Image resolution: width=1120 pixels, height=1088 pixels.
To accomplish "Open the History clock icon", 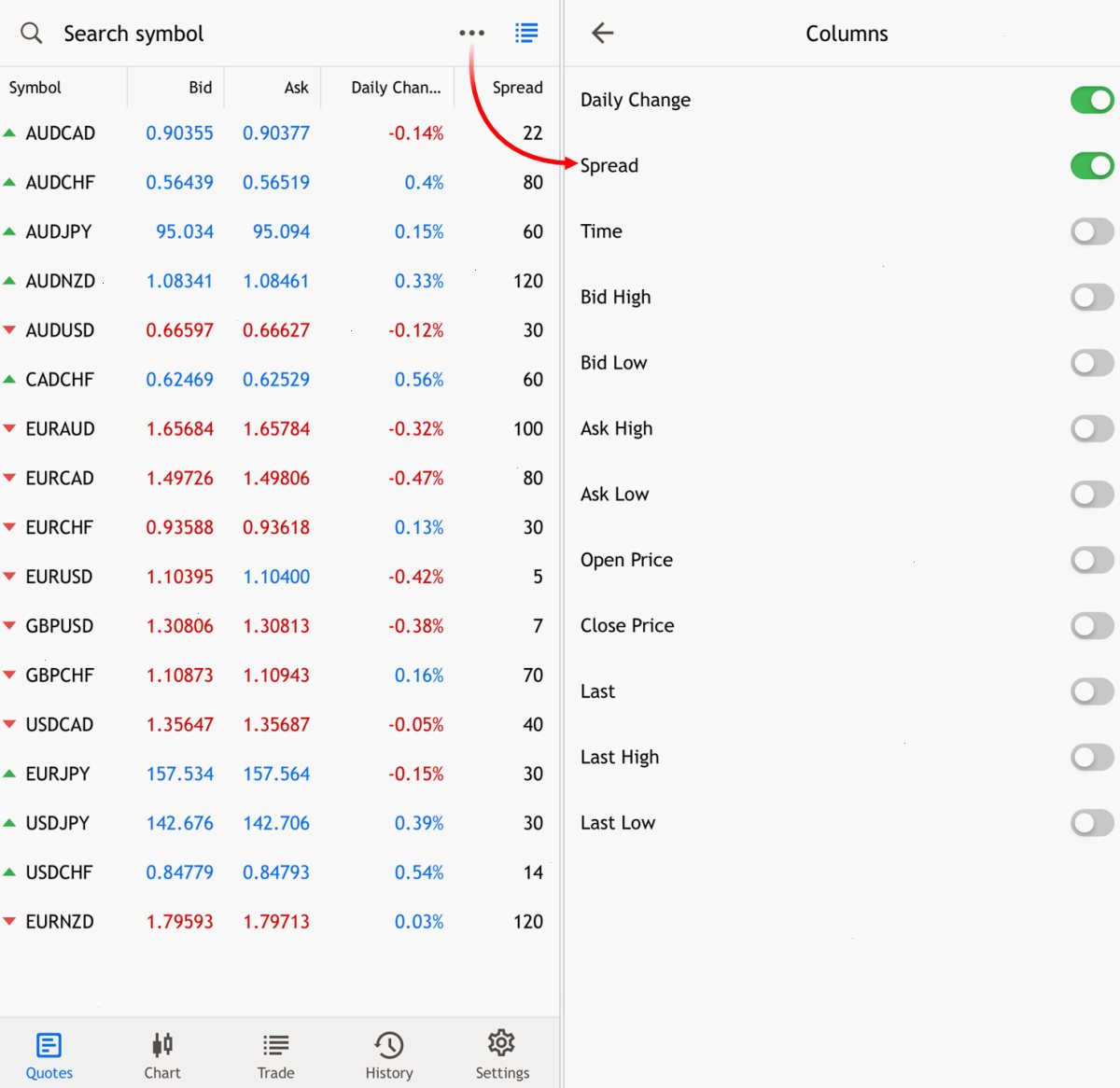I will click(389, 1045).
